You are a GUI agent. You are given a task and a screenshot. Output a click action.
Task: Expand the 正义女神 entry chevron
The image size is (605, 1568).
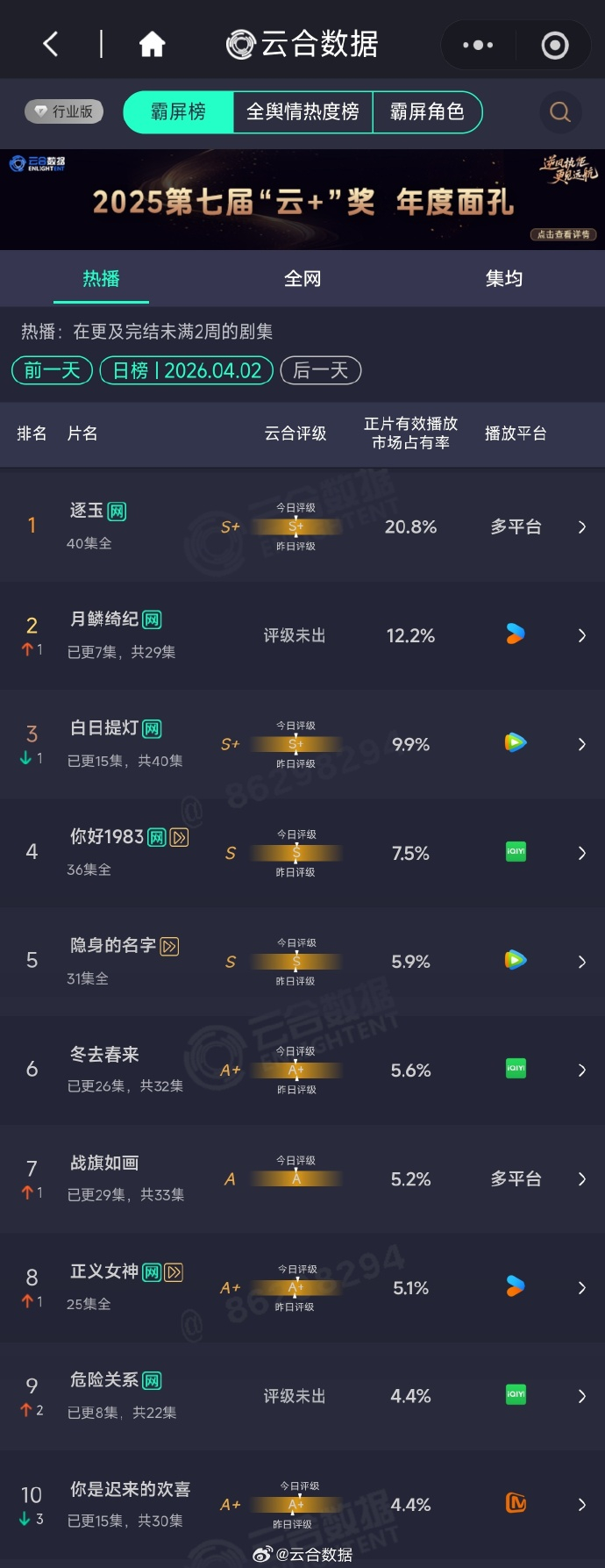(581, 1287)
